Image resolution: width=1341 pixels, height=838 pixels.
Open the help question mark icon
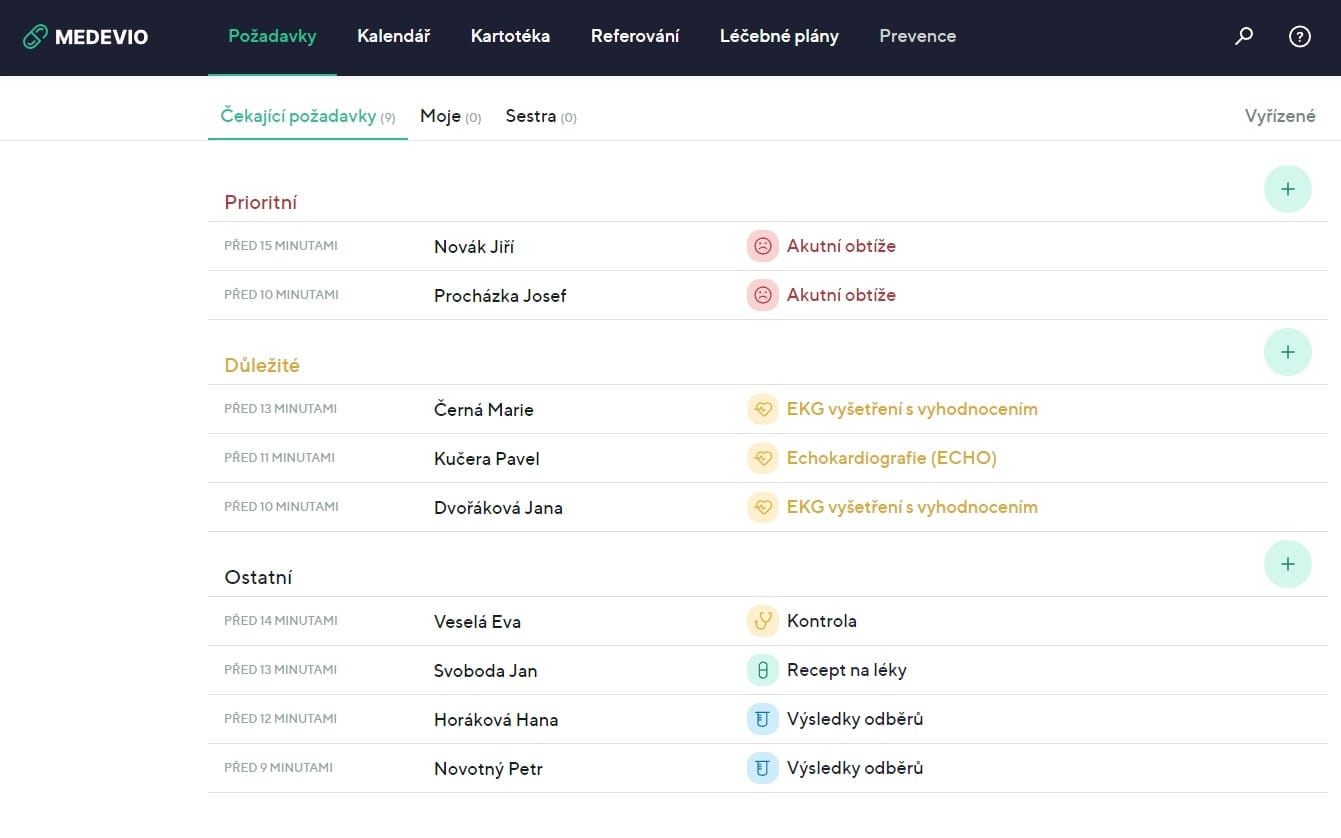click(1299, 37)
